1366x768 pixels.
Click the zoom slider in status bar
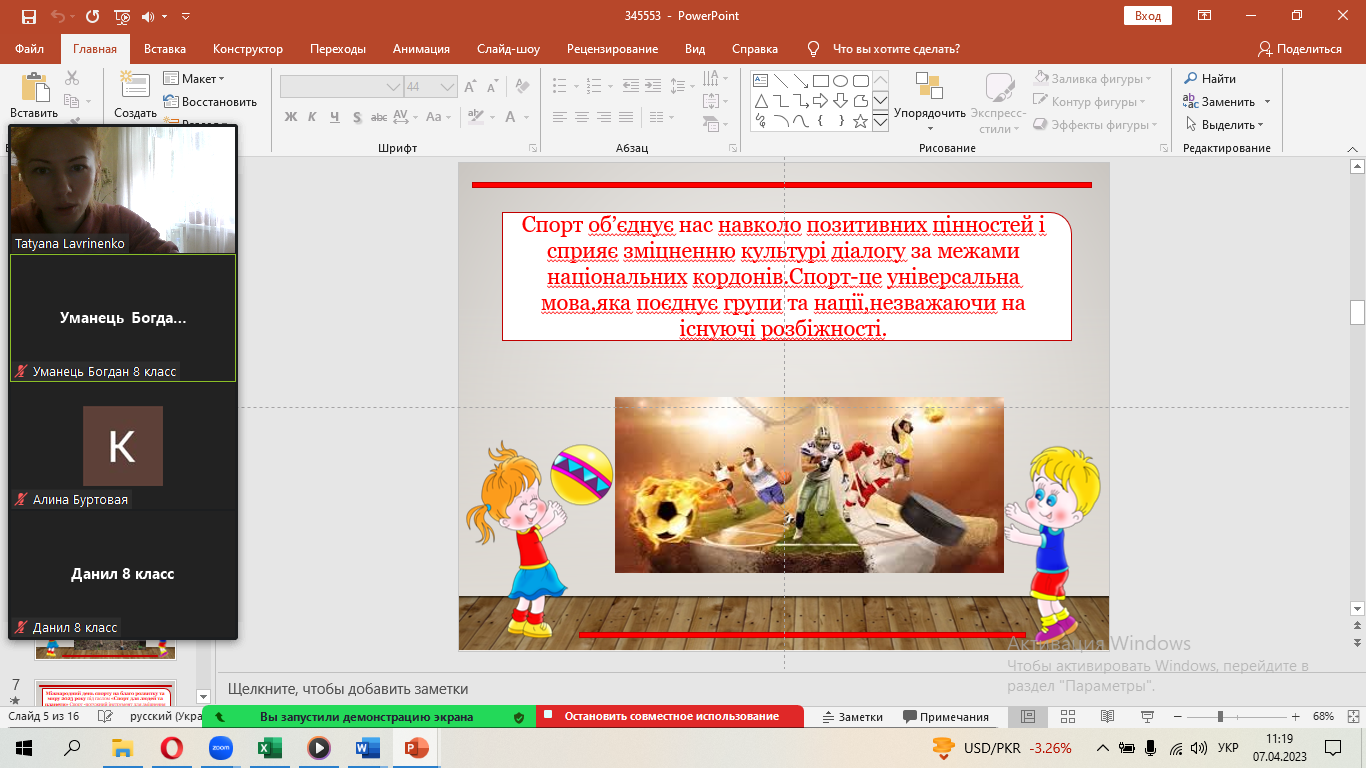[x=1219, y=717]
